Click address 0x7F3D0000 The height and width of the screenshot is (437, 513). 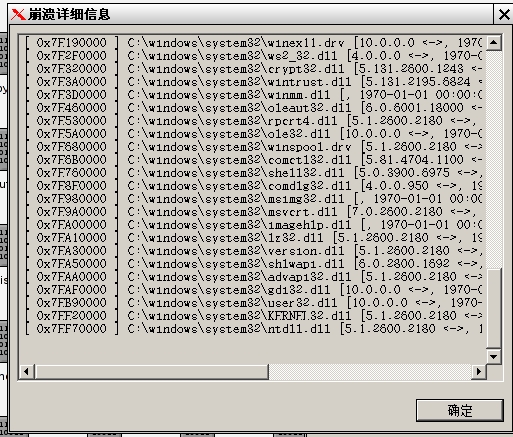pyautogui.click(x=71, y=95)
